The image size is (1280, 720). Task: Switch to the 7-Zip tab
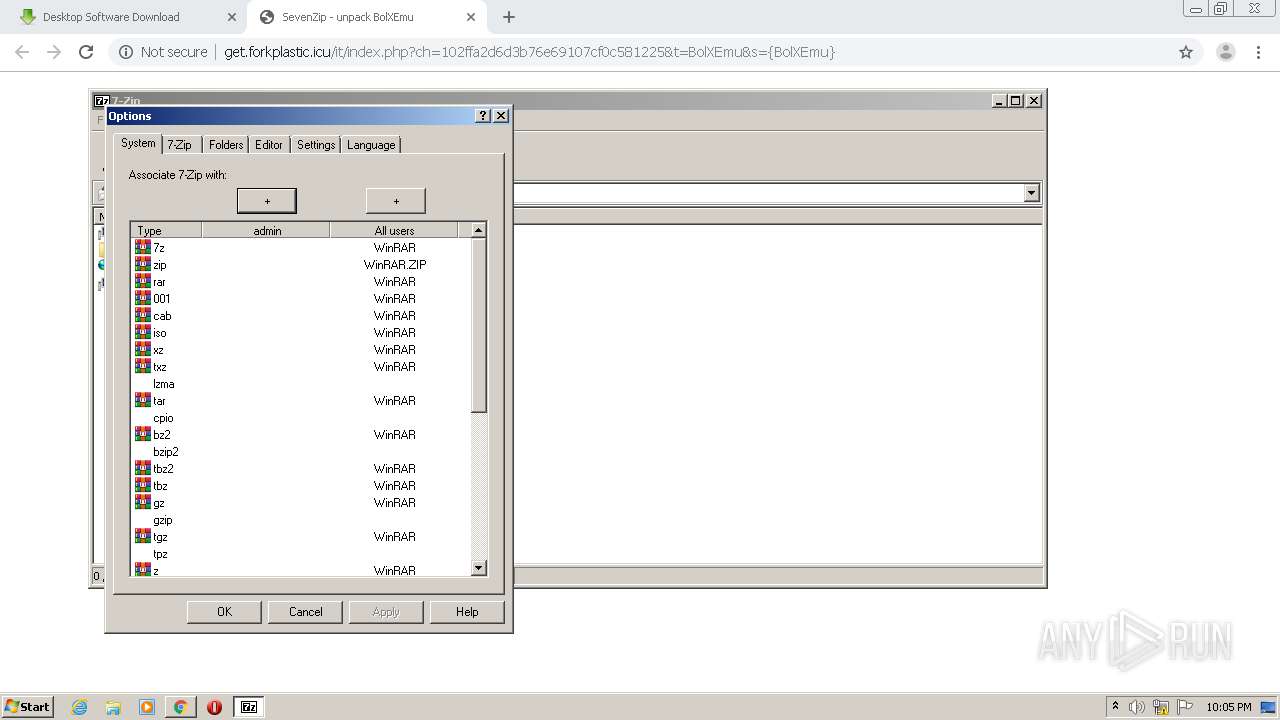point(180,145)
